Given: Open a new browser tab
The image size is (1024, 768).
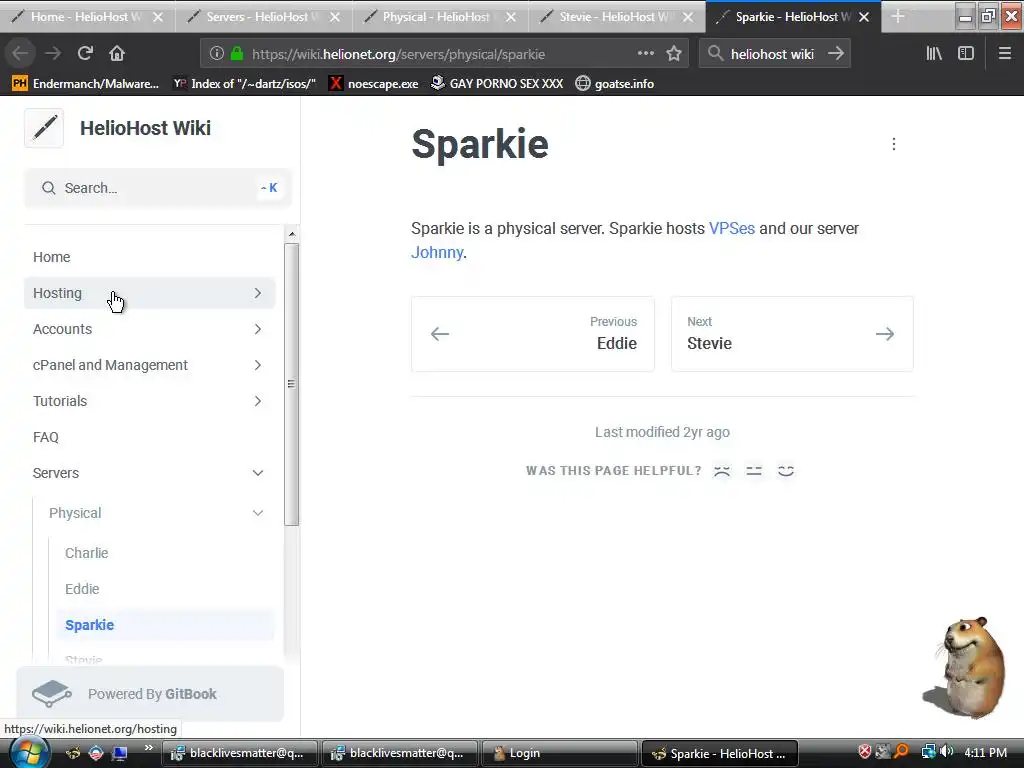Looking at the screenshot, I should pos(898,16).
